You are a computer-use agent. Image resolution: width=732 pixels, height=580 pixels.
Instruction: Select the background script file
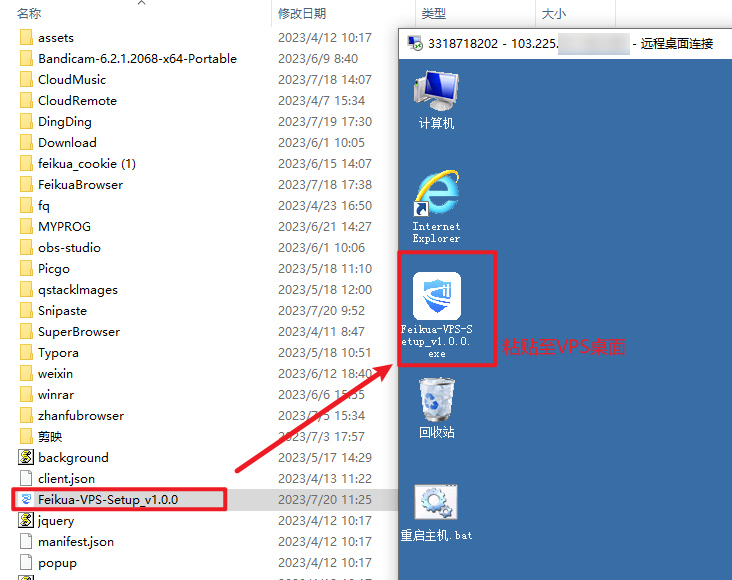pos(73,457)
